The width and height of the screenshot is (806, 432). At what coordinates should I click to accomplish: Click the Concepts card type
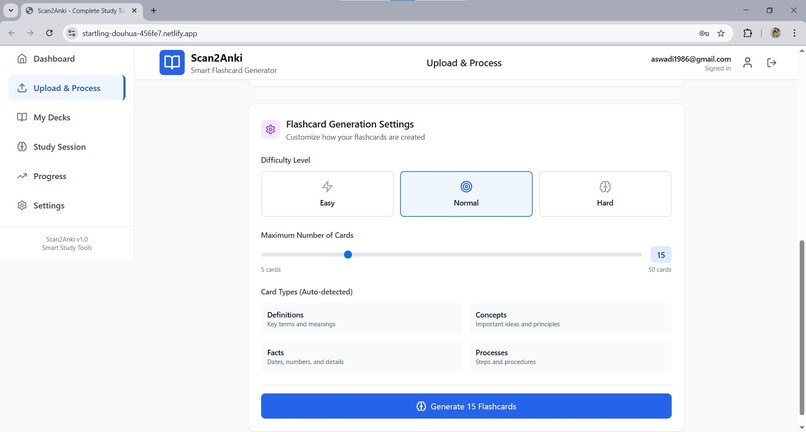tap(570, 319)
